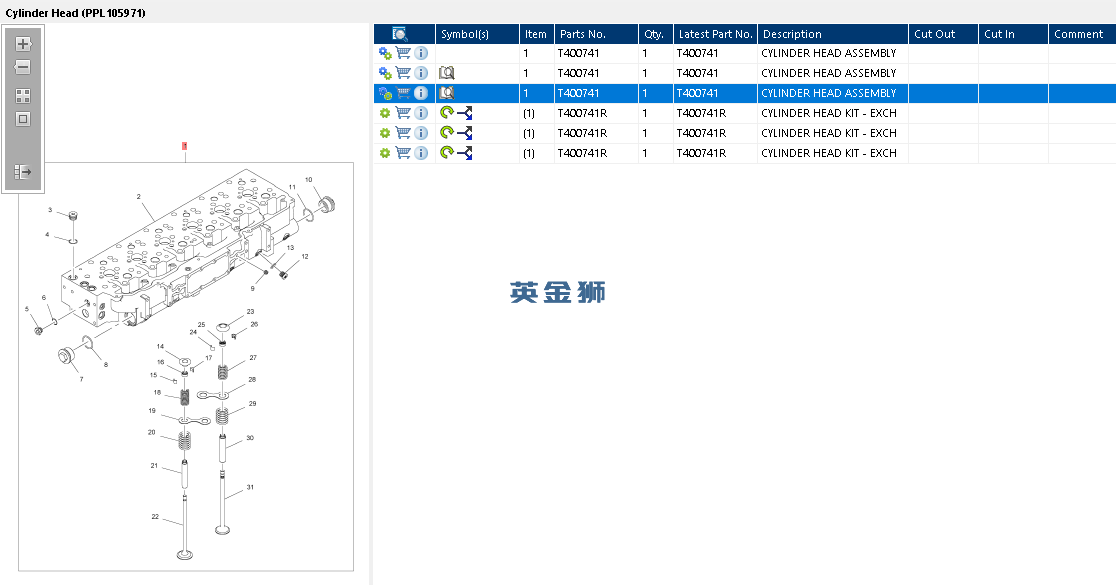Select the single-square fit view icon
1116x585 pixels.
point(23,119)
